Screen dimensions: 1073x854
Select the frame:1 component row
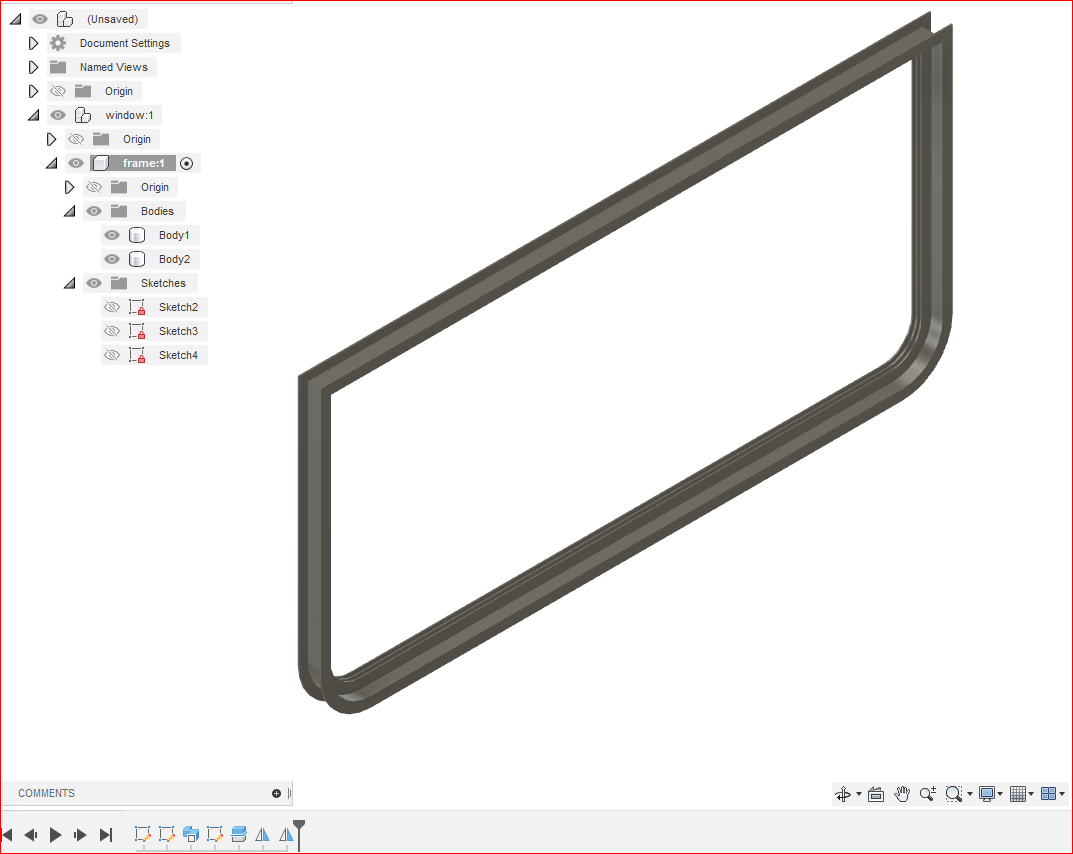pyautogui.click(x=133, y=164)
